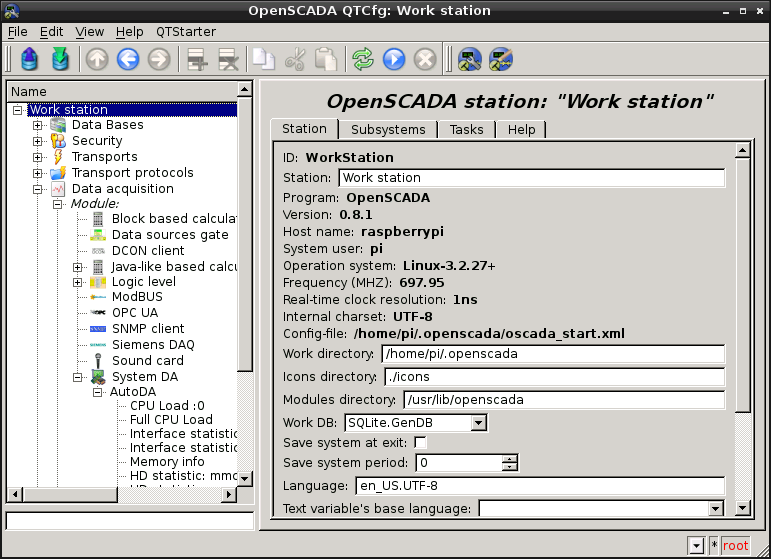
Task: Expand the Data Bases tree node
Action: (x=38, y=125)
